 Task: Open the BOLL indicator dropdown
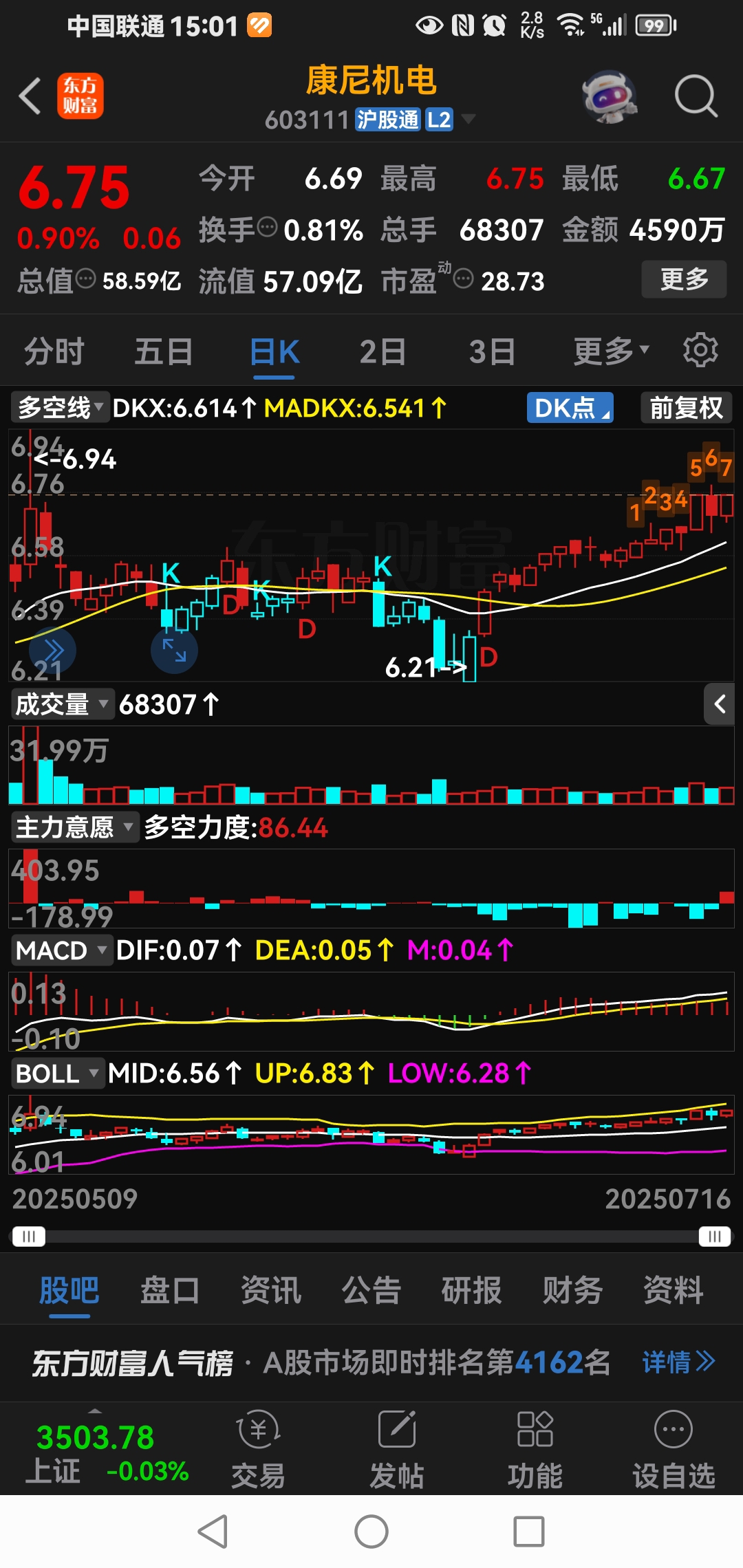(x=58, y=1074)
